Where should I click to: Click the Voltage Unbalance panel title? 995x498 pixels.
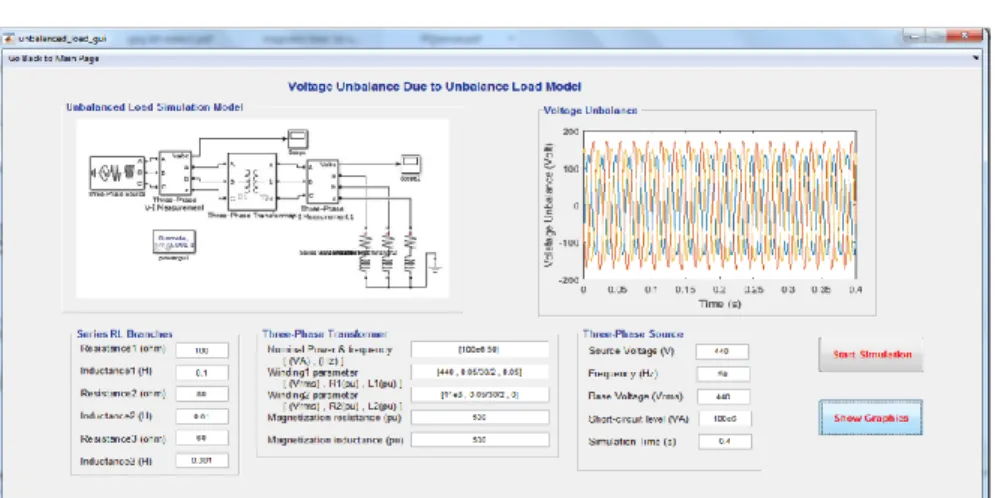(590, 110)
